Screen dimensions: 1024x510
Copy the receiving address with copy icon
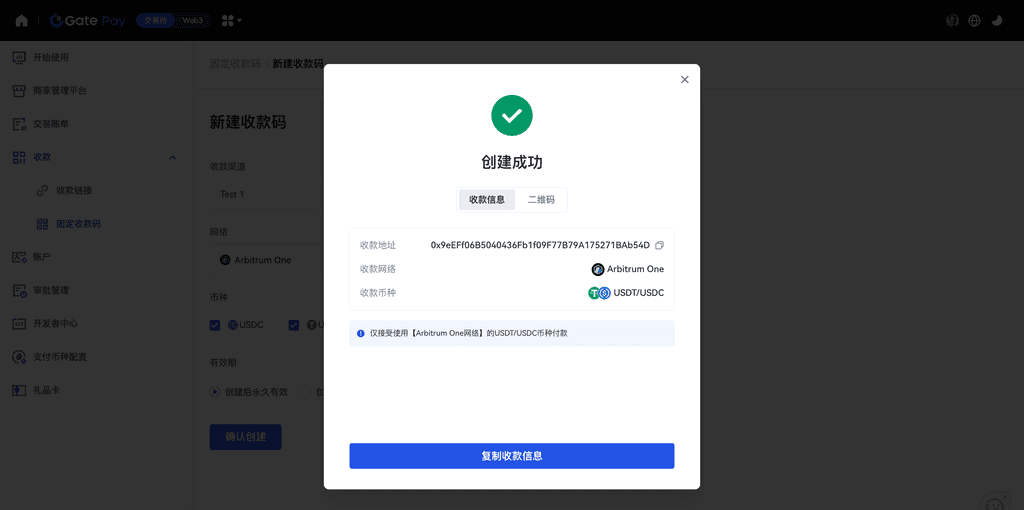pos(659,246)
